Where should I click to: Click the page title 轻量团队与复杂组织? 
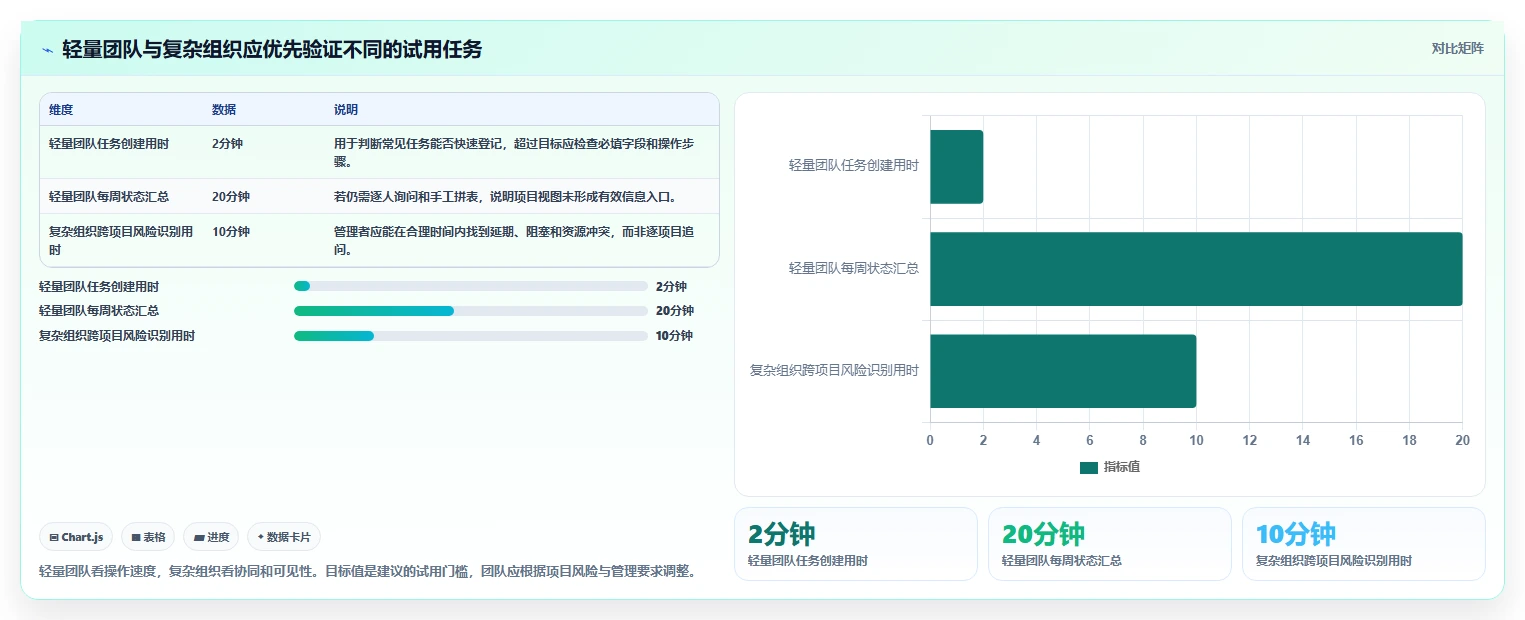[x=272, y=49]
